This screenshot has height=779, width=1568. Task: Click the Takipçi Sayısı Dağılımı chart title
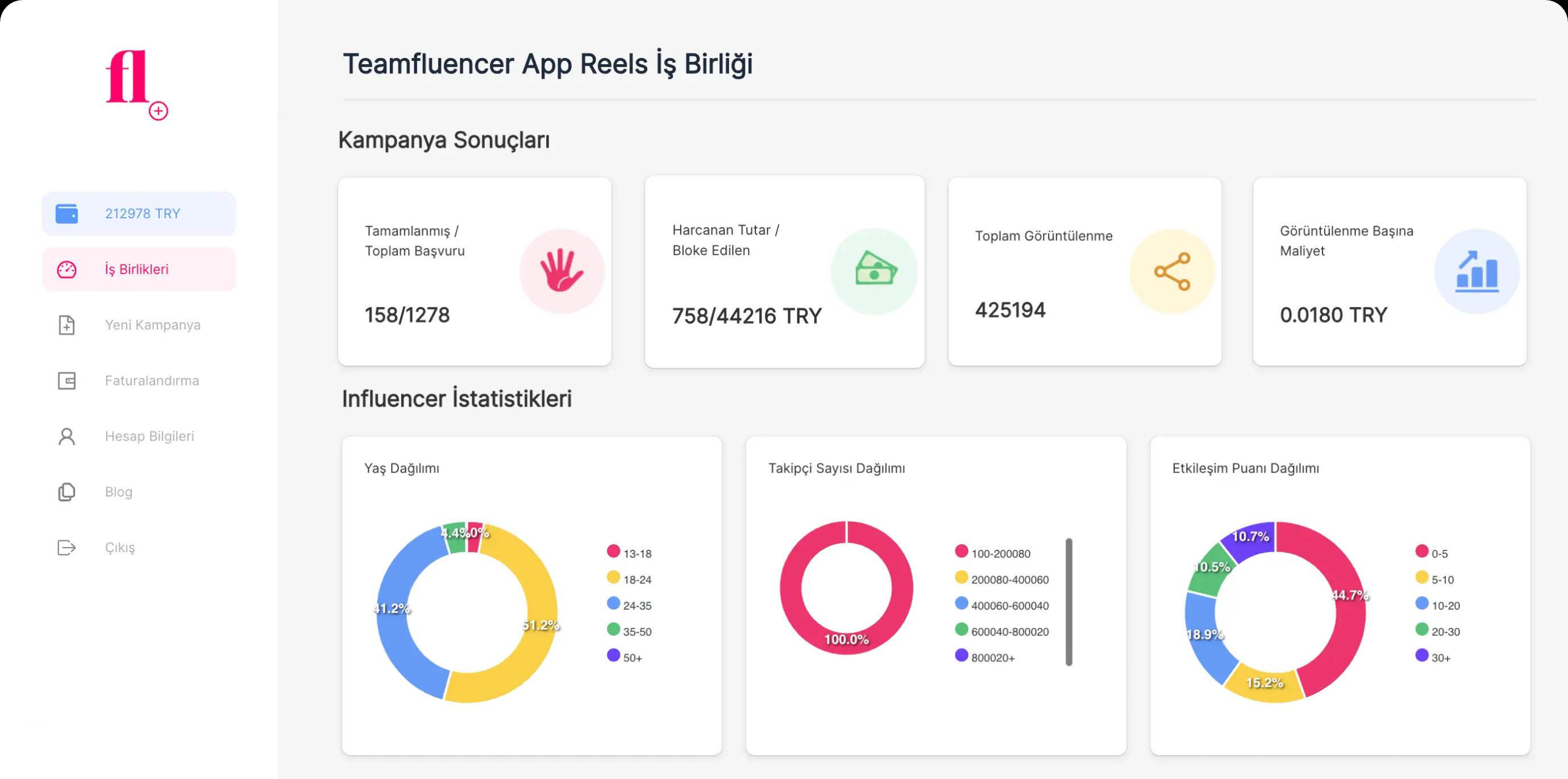click(x=837, y=469)
